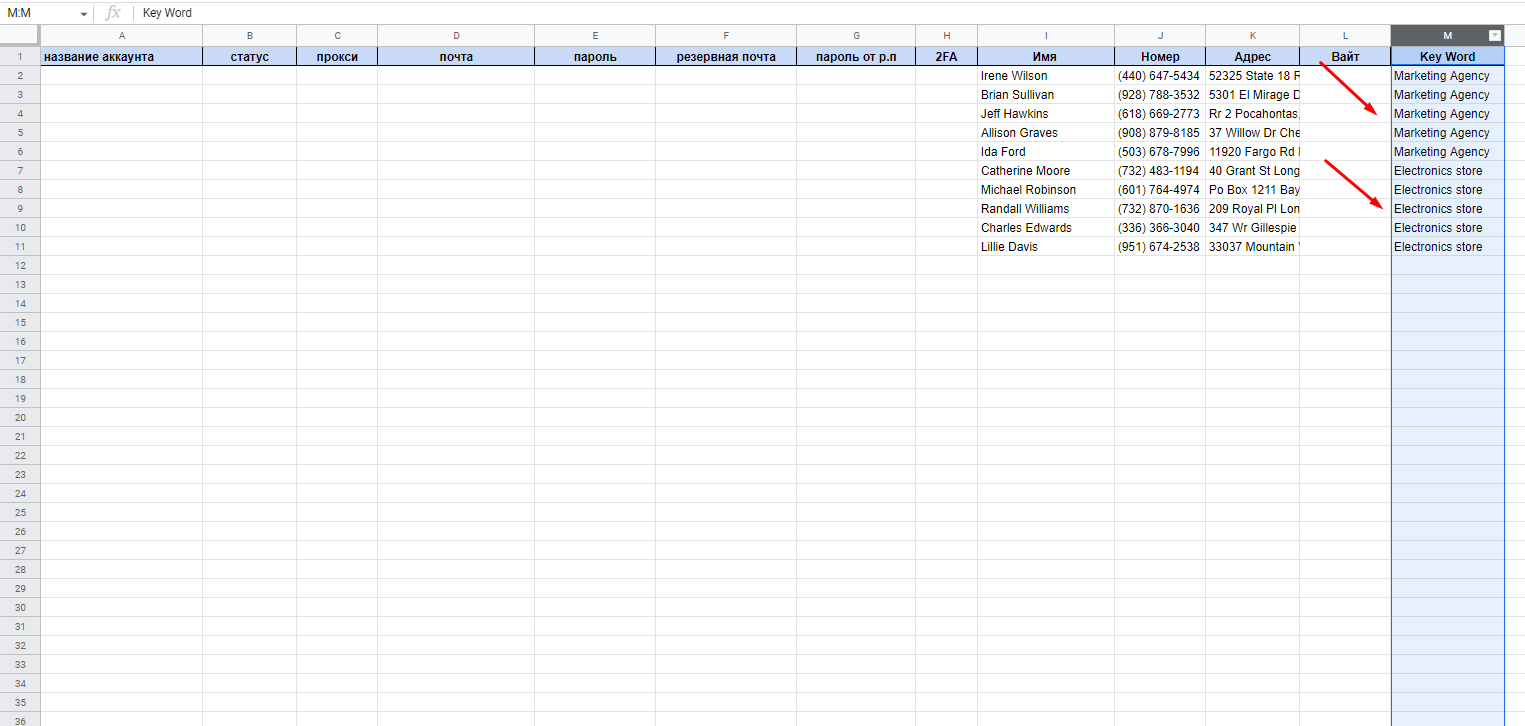
Task: Select the cell with Charles Edwards
Action: tap(1046, 228)
